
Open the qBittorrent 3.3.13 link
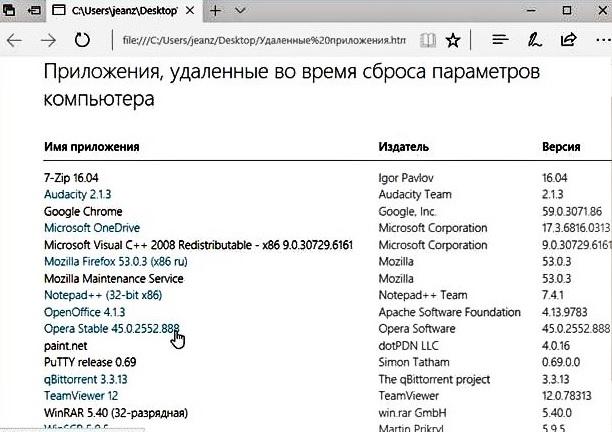(x=85, y=379)
